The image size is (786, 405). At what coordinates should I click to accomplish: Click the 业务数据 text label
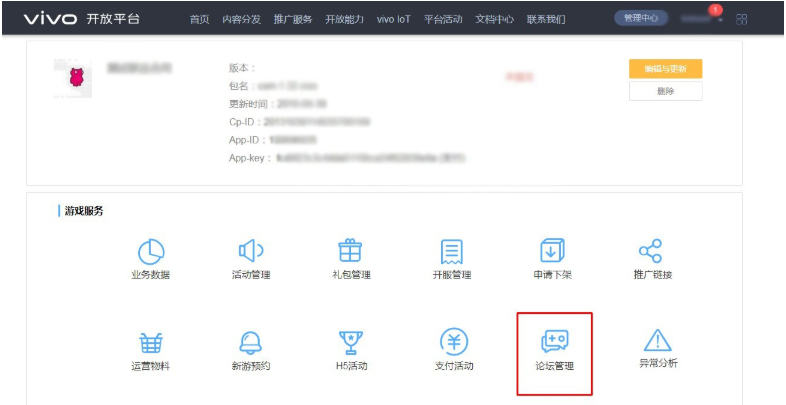(150, 275)
